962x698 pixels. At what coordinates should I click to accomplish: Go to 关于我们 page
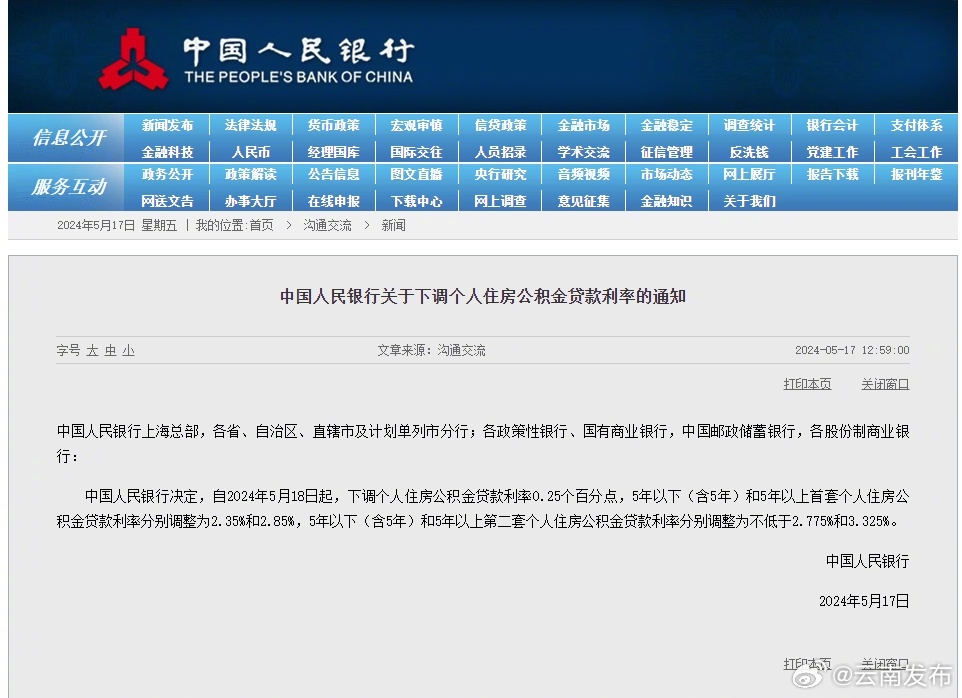click(749, 201)
